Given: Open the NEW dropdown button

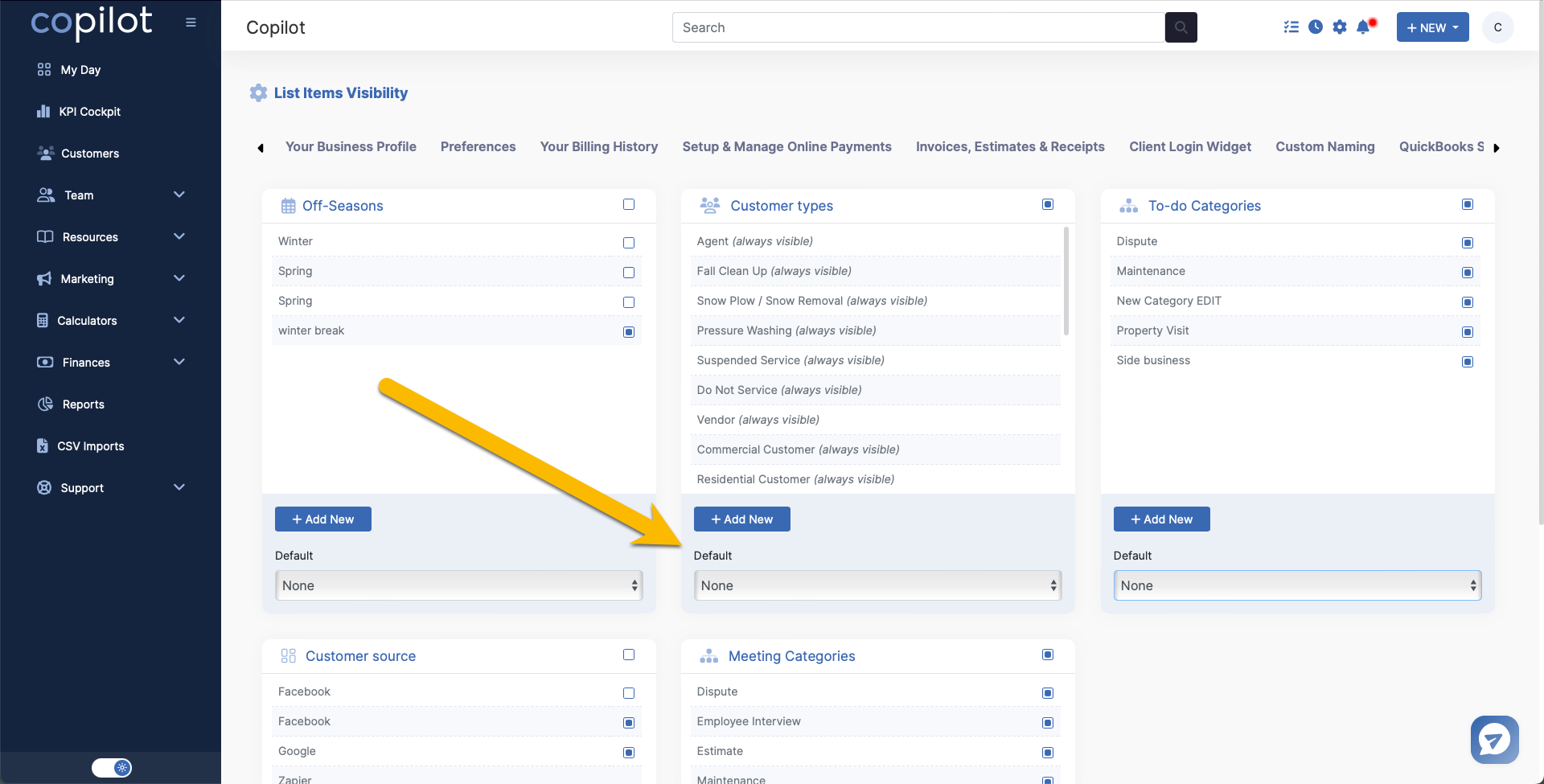Looking at the screenshot, I should click(1432, 27).
